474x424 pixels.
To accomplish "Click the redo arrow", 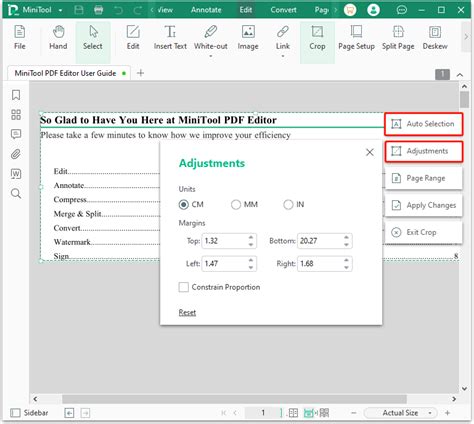I will [138, 10].
